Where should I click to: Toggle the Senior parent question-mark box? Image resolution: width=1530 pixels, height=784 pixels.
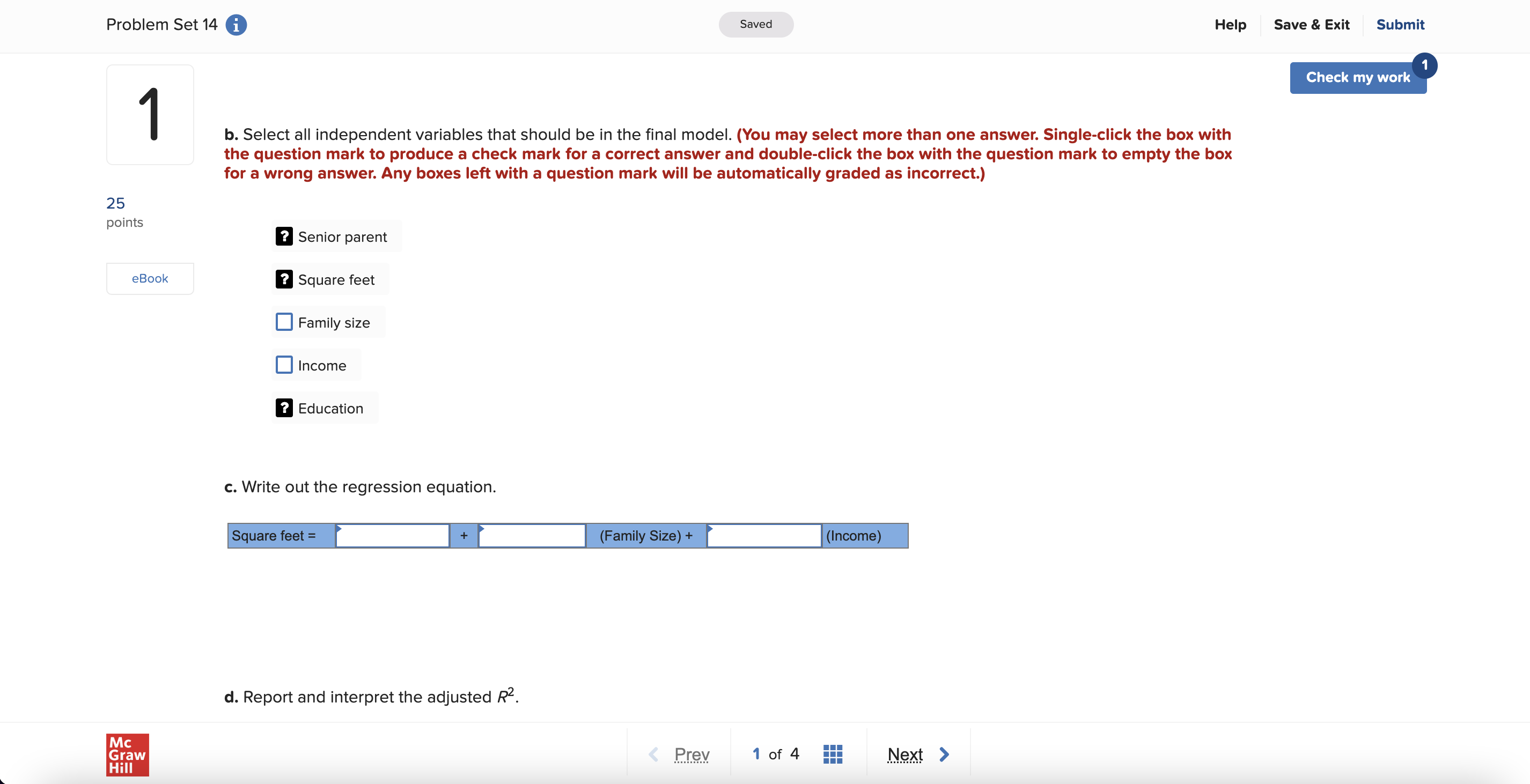284,236
